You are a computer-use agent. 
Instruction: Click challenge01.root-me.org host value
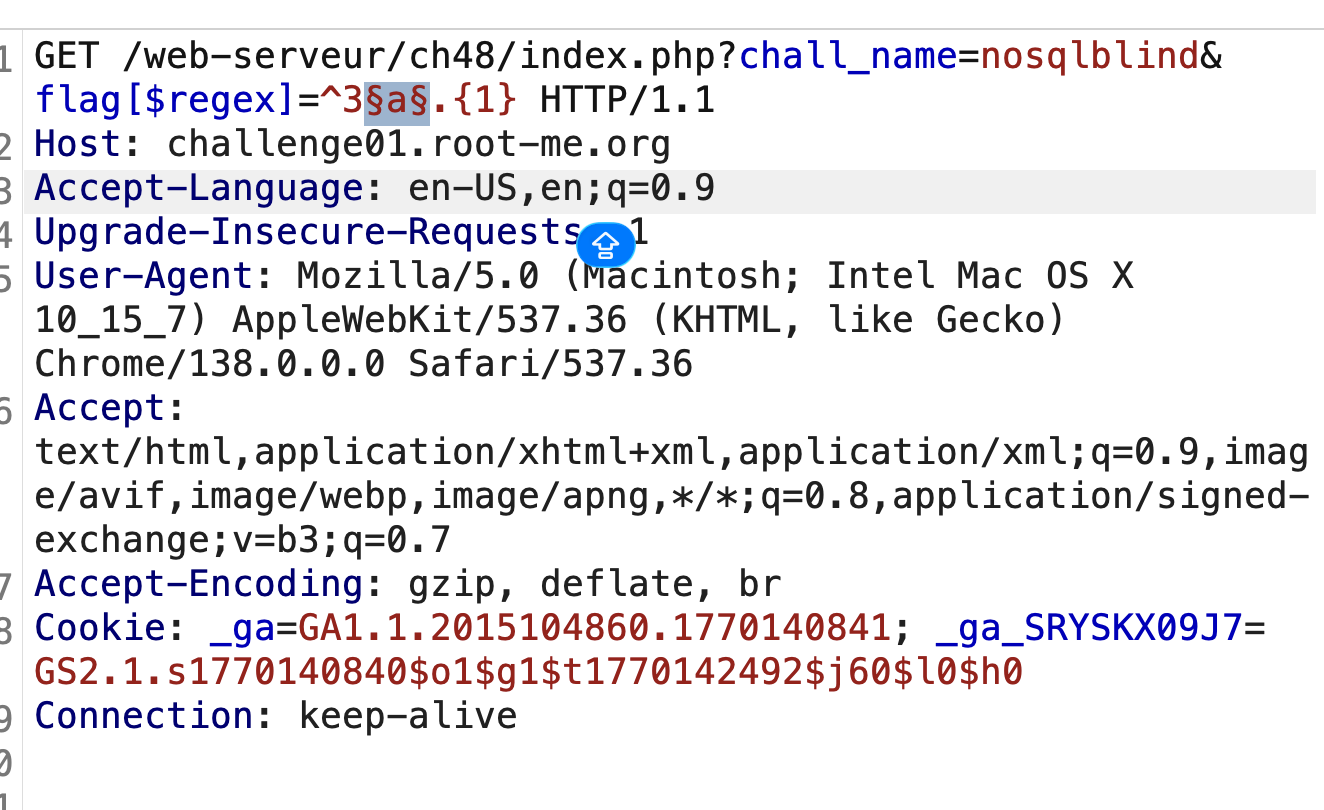[418, 145]
